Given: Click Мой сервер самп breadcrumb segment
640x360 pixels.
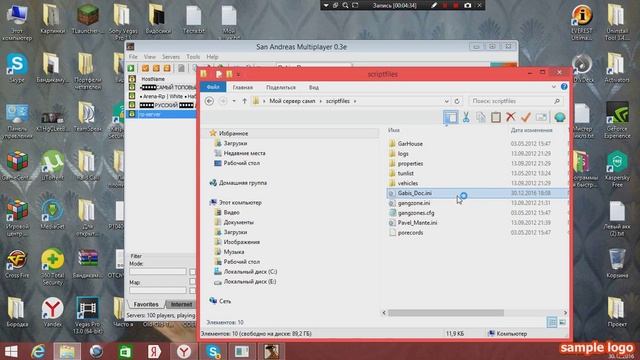Looking at the screenshot, I should tap(292, 101).
